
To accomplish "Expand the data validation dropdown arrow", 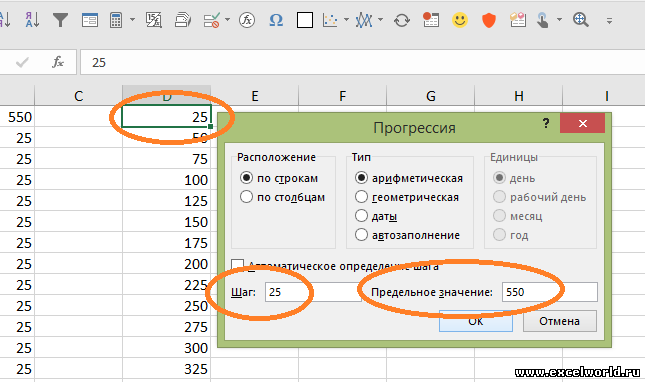I will tap(227, 20).
